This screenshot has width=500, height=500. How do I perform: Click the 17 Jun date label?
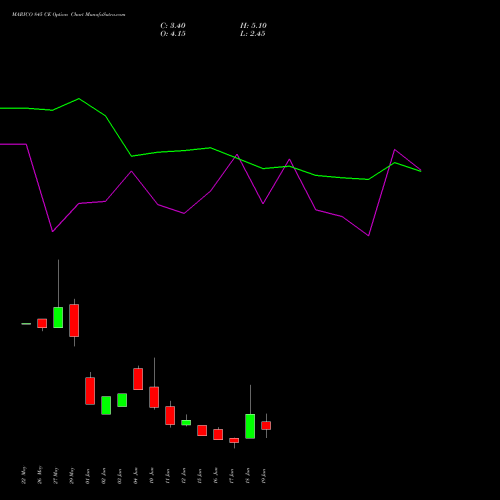pos(232,476)
